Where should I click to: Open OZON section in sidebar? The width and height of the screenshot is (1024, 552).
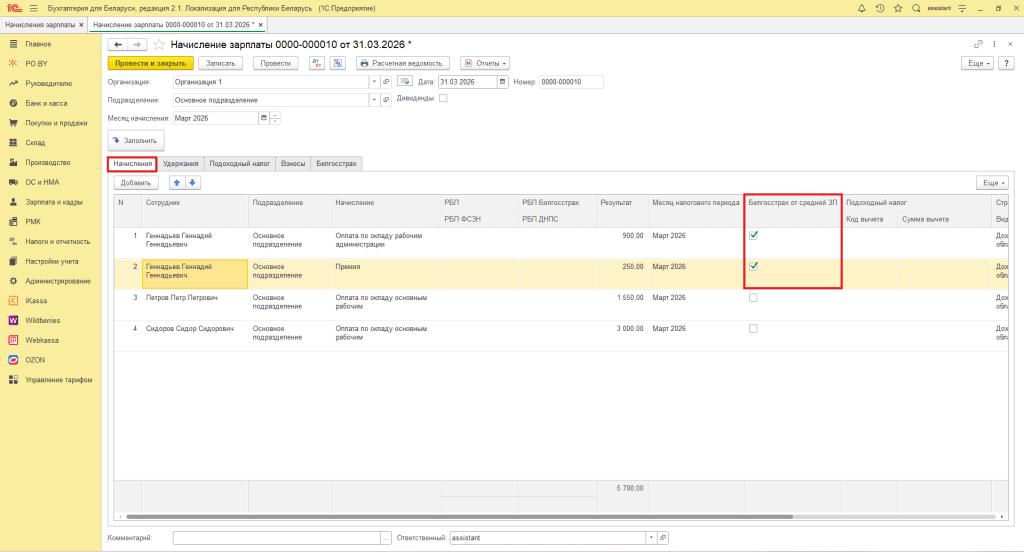35,360
